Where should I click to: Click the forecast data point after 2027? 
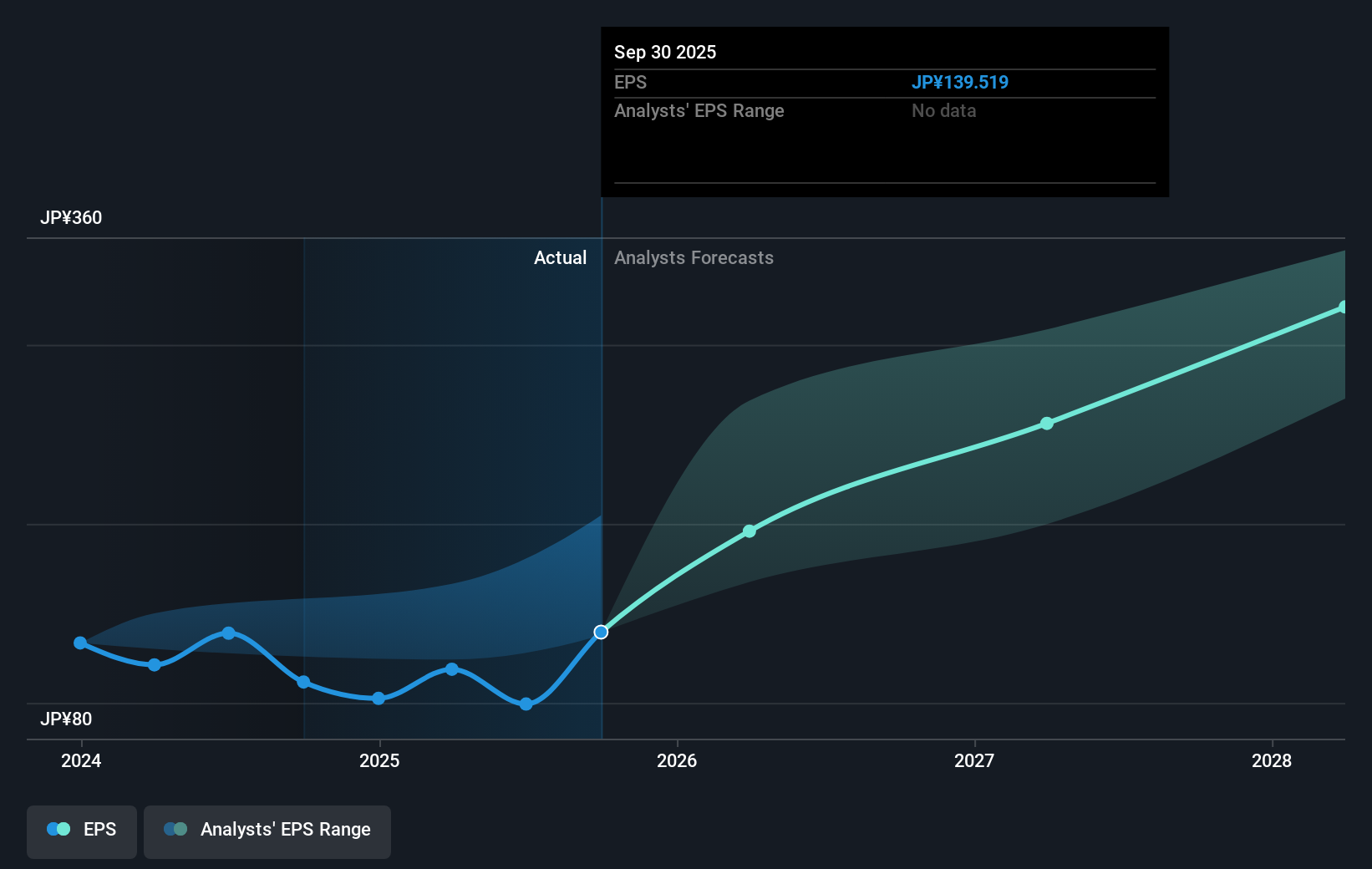pos(1047,424)
